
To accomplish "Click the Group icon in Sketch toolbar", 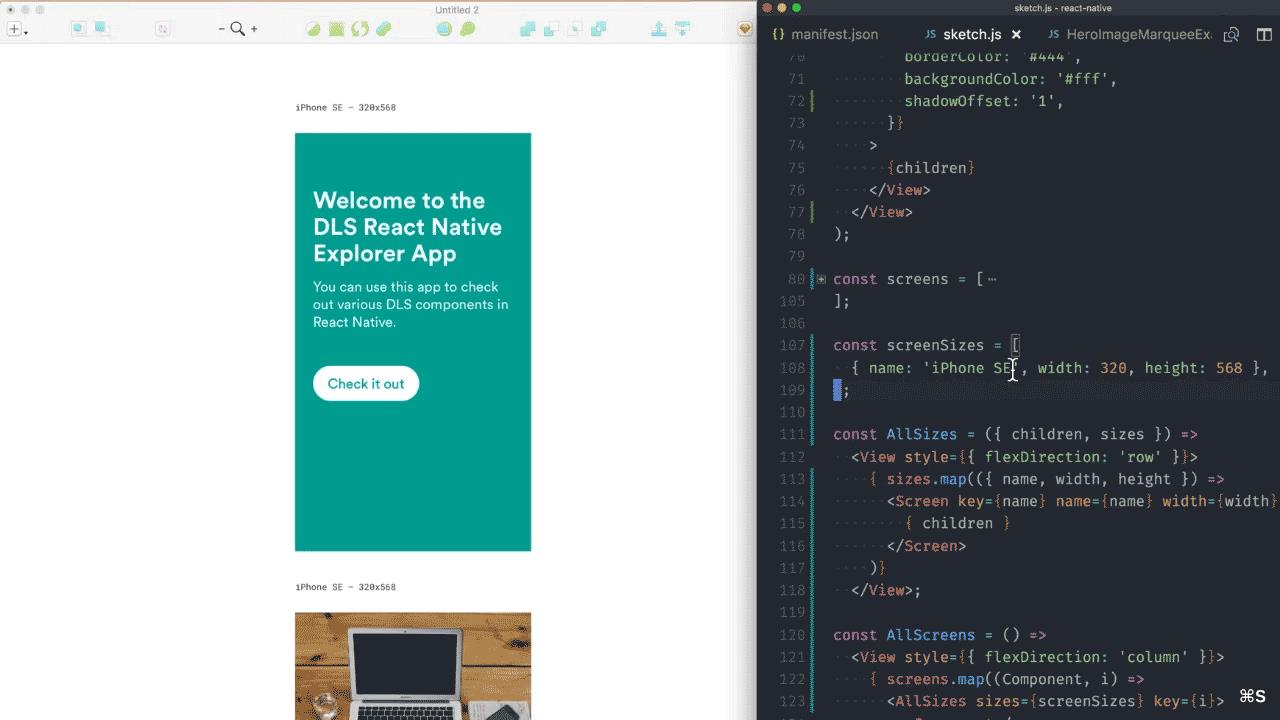I will pyautogui.click(x=78, y=29).
